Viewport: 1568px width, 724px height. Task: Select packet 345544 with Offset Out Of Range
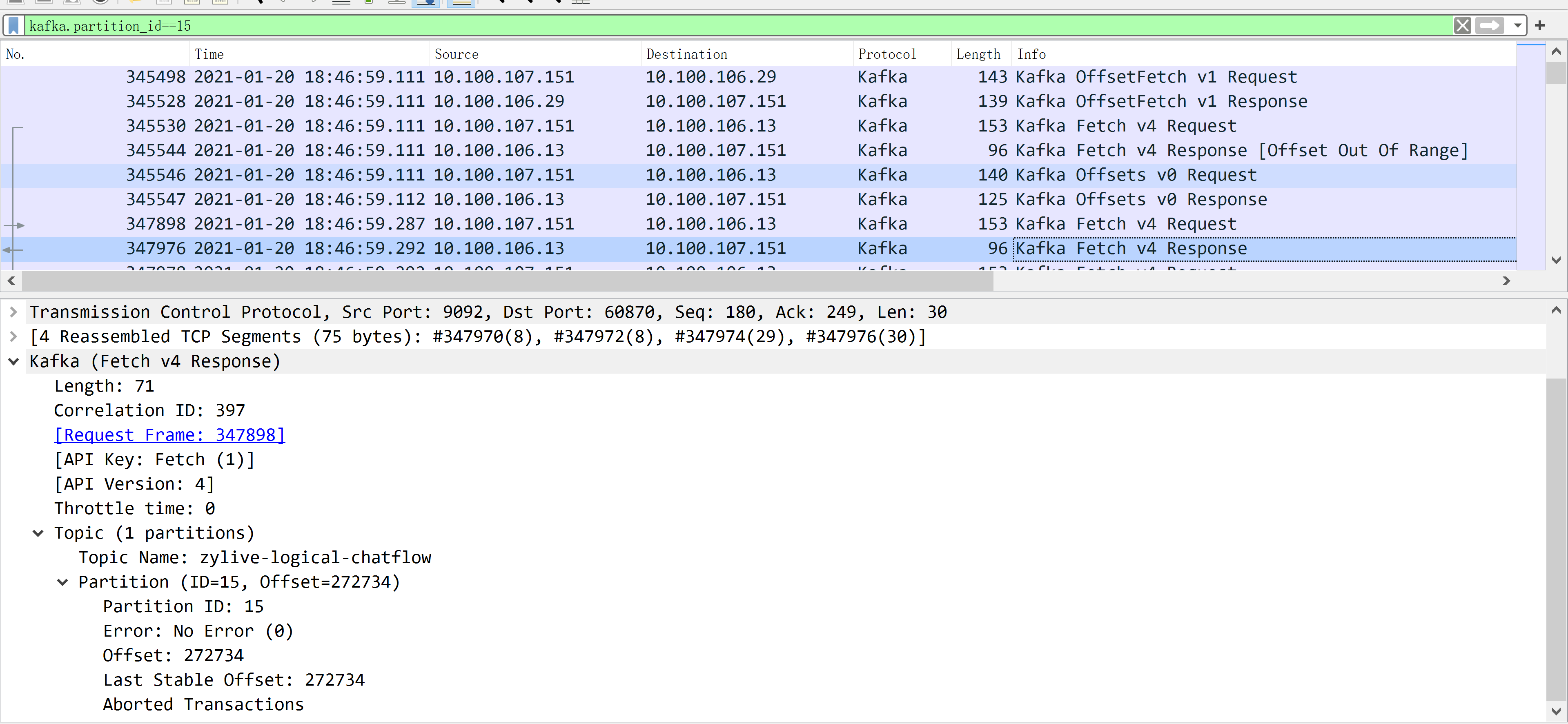(731, 150)
